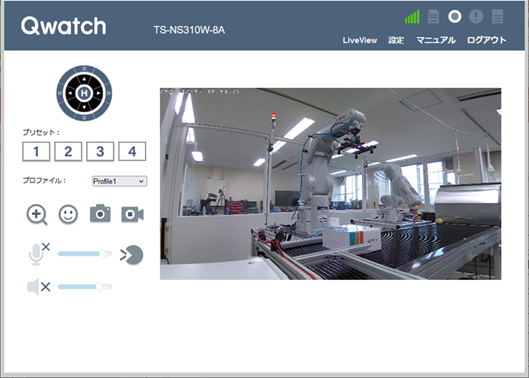Viewport: 529px width, 378px height.
Task: Pan the camera left with the left arrow
Action: click(70, 93)
